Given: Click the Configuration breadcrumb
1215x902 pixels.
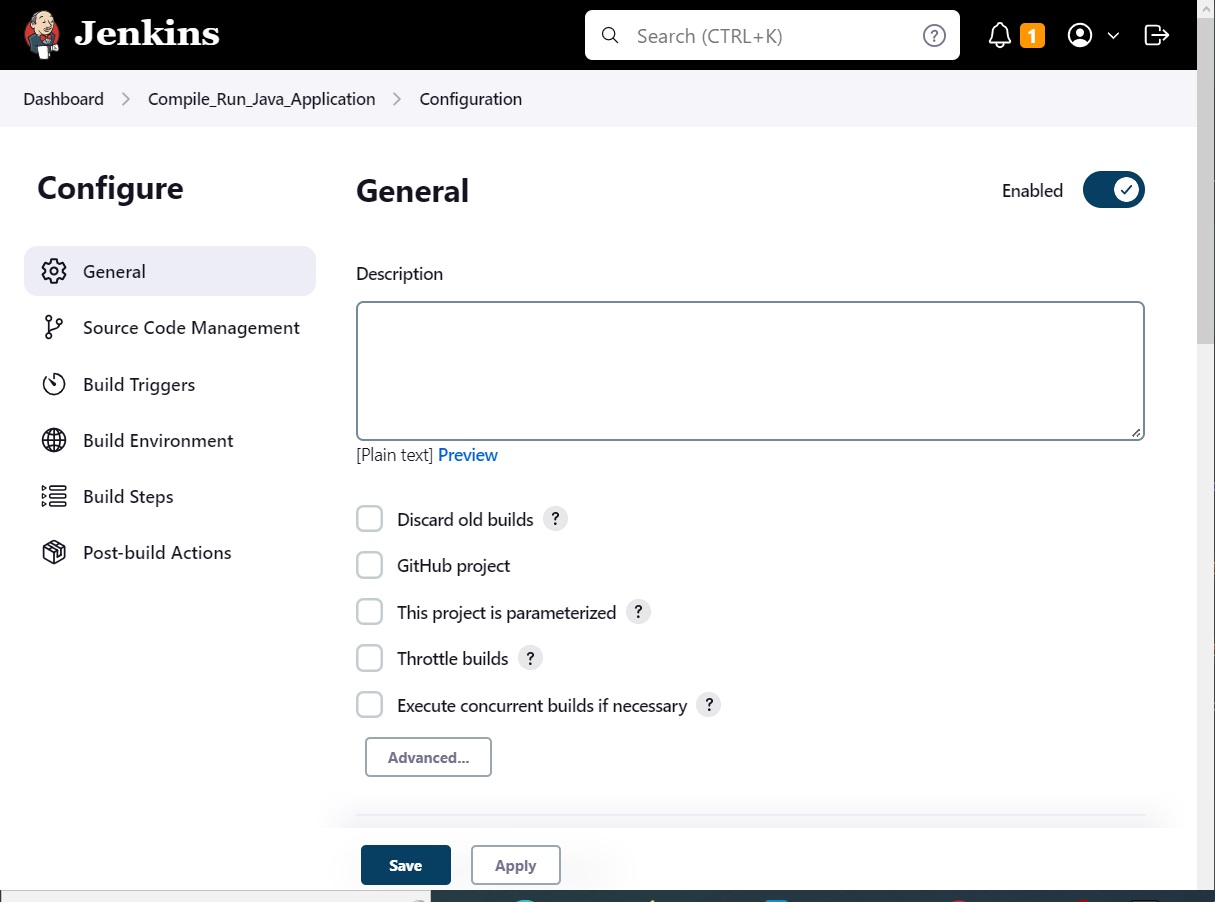Looking at the screenshot, I should point(471,99).
